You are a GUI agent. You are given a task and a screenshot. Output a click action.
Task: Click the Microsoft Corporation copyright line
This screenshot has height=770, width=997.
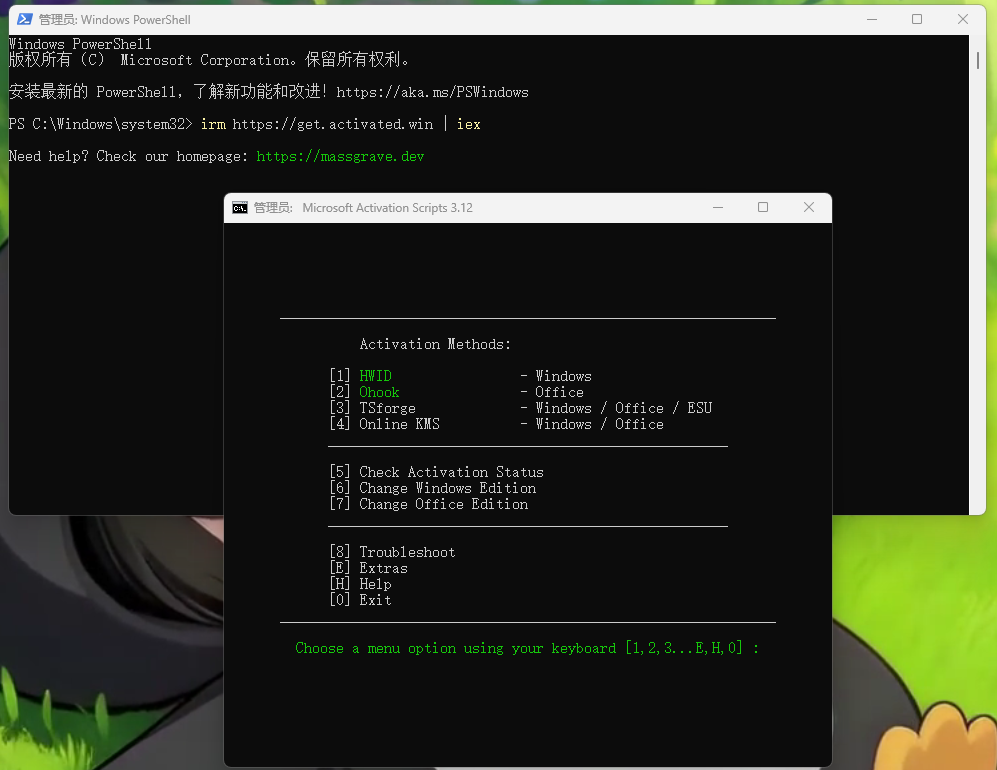tap(209, 60)
